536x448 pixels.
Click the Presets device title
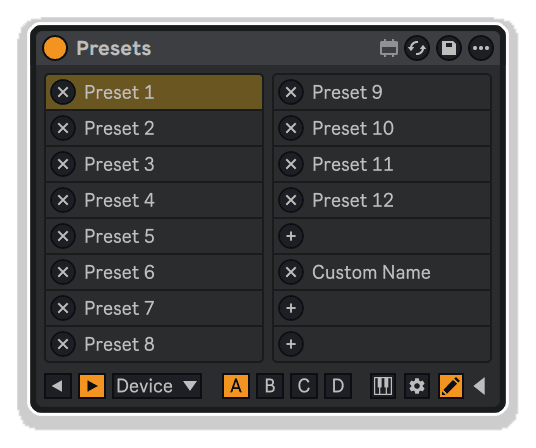pos(114,48)
